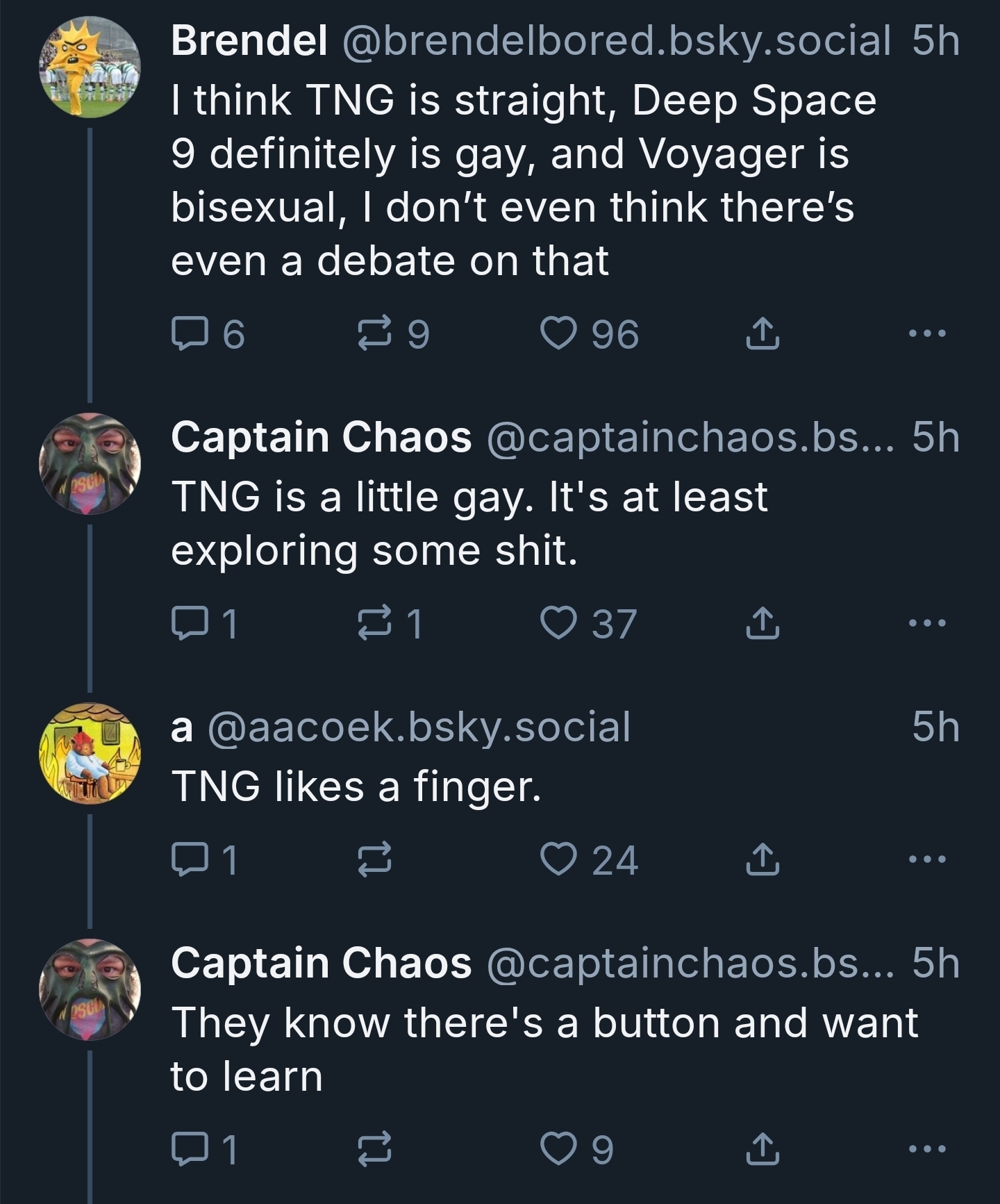This screenshot has width=1000, height=1204.
Task: Share the 'TNG likes a finger' post
Action: [762, 860]
